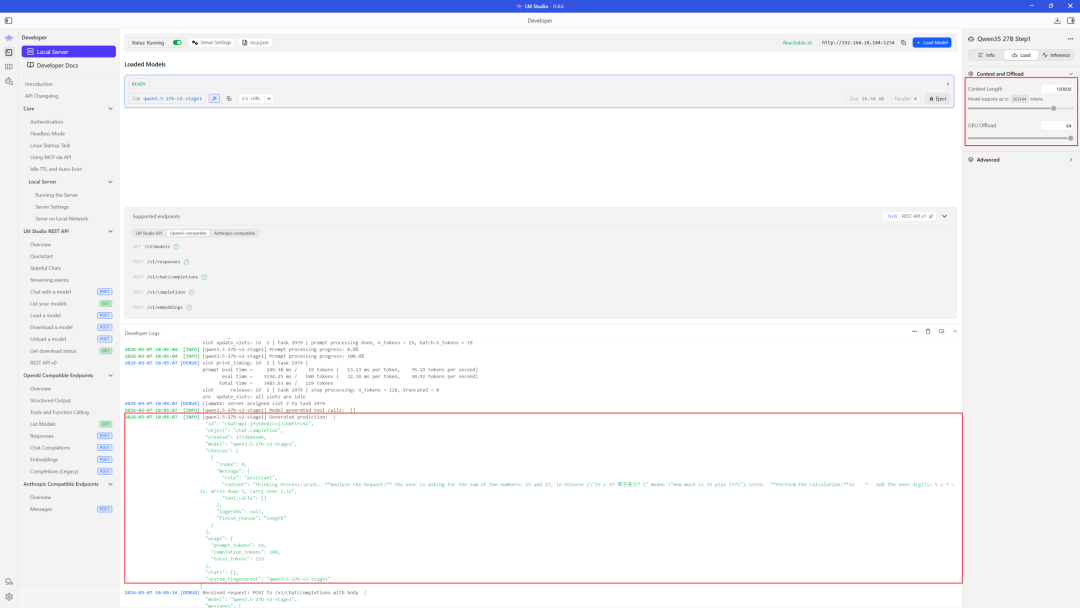Select the Anthropic-compatible endpoints tab

pyautogui.click(x=236, y=233)
